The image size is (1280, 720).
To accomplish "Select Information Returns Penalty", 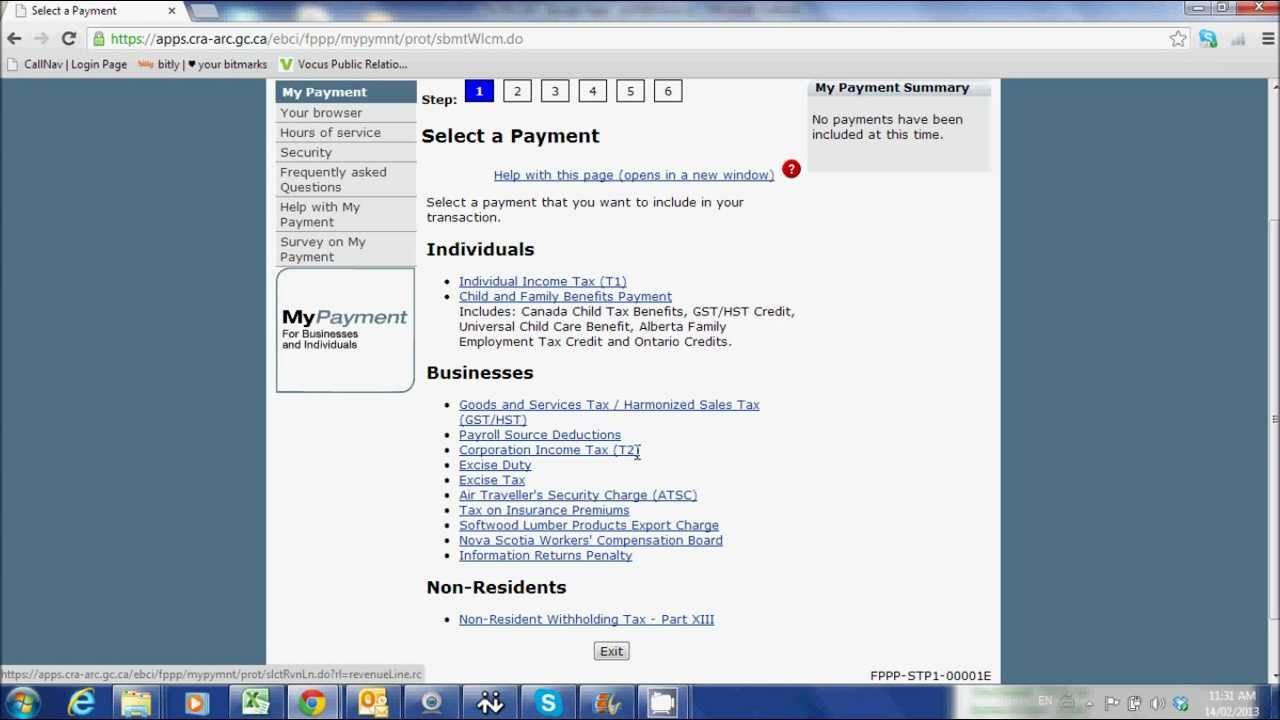I will pos(545,555).
